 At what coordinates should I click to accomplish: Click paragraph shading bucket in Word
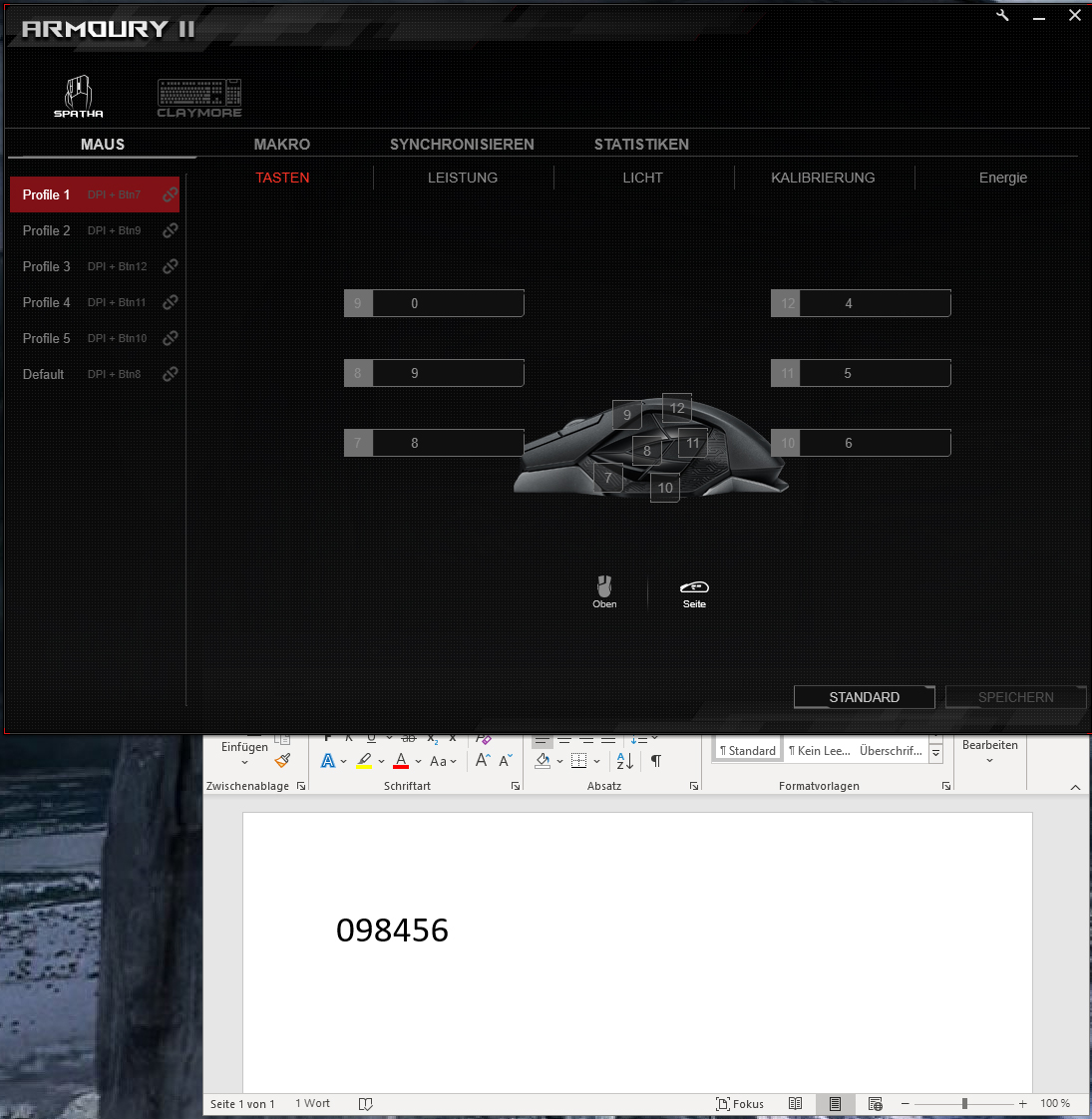point(543,761)
